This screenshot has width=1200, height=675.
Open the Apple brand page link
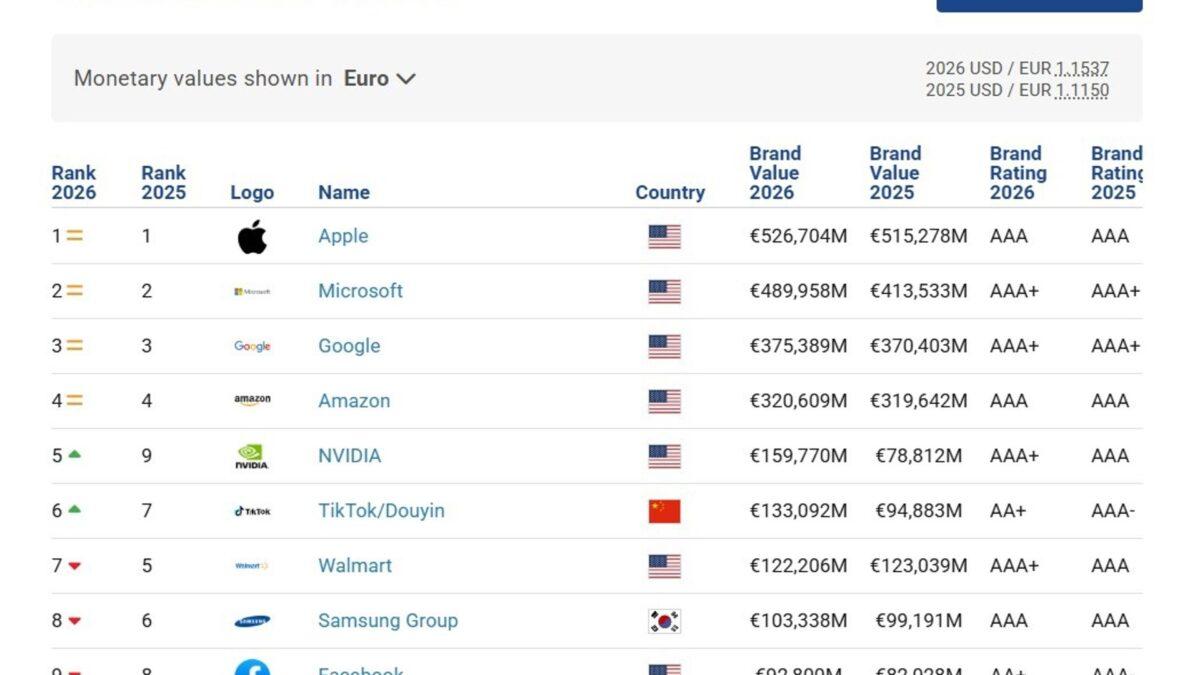(x=343, y=236)
